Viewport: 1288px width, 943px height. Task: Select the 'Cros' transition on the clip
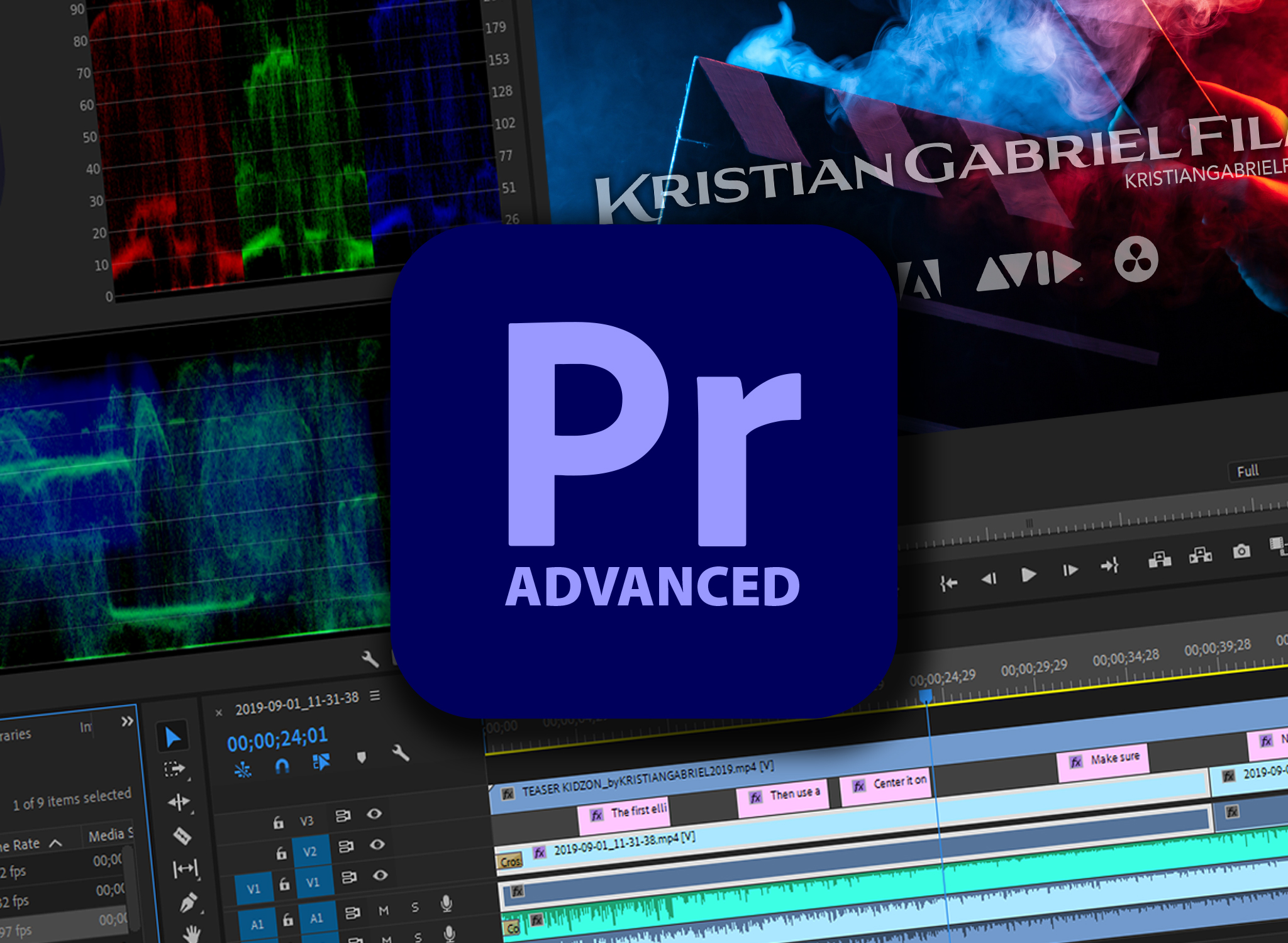point(511,861)
